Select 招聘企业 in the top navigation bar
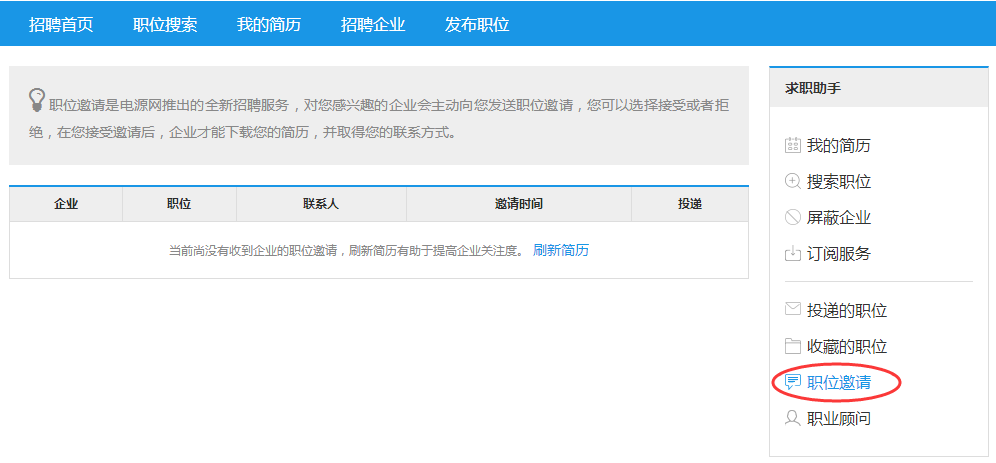Viewport: 996px width, 463px height. [x=373, y=25]
